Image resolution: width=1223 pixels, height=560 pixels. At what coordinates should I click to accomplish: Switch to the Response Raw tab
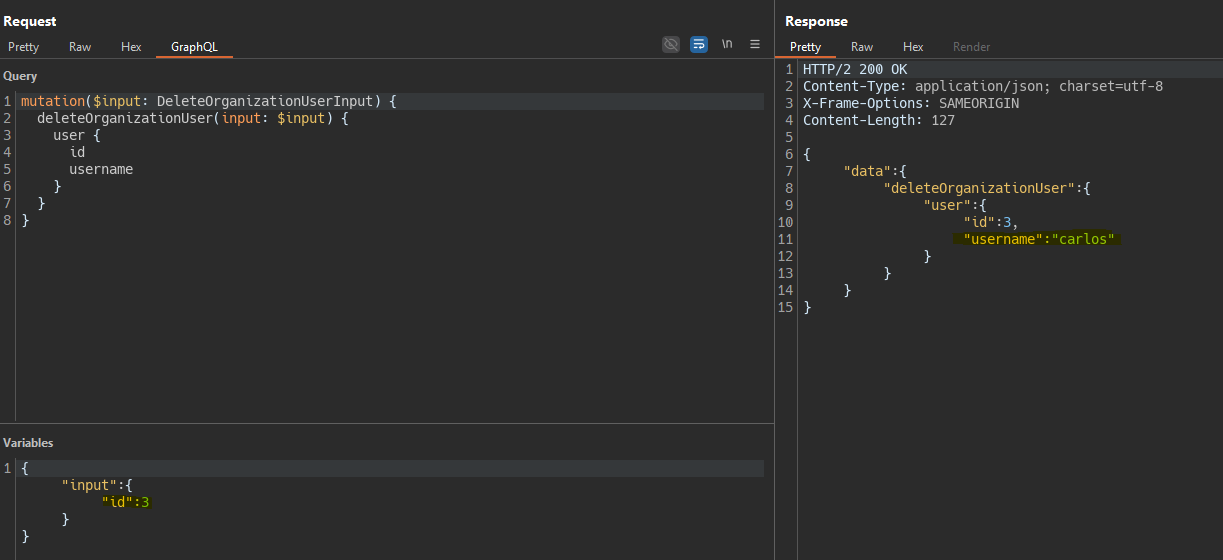point(862,47)
